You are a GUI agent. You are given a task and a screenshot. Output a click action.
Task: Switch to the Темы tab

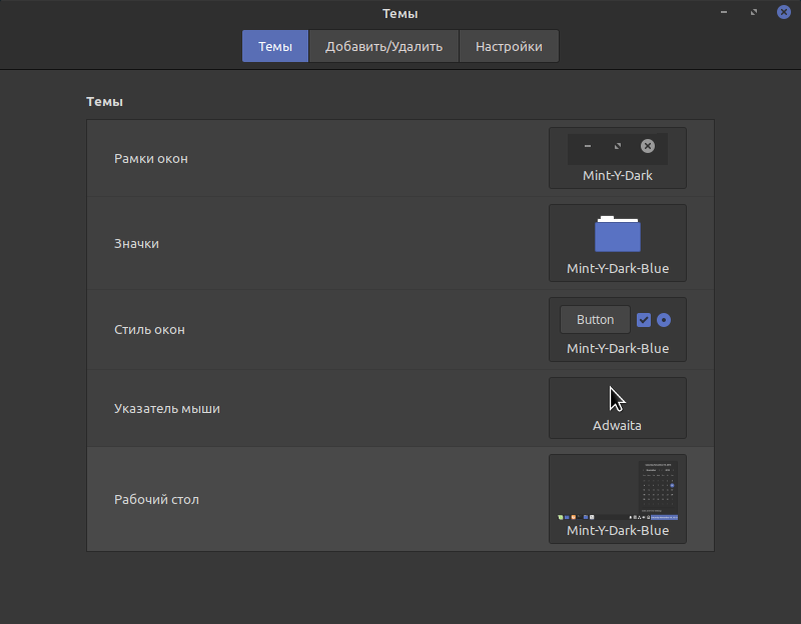(275, 46)
